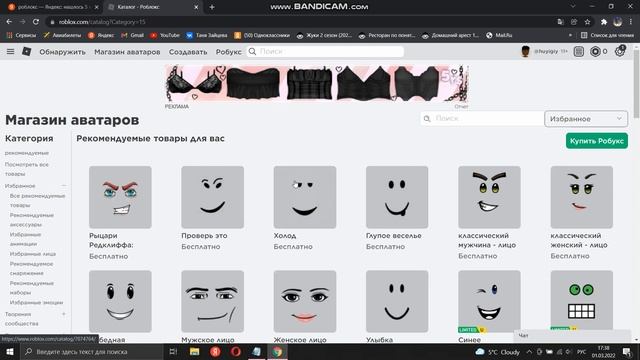This screenshot has height=360, width=640.
Task: Open YouTube bookmark
Action: point(165,36)
